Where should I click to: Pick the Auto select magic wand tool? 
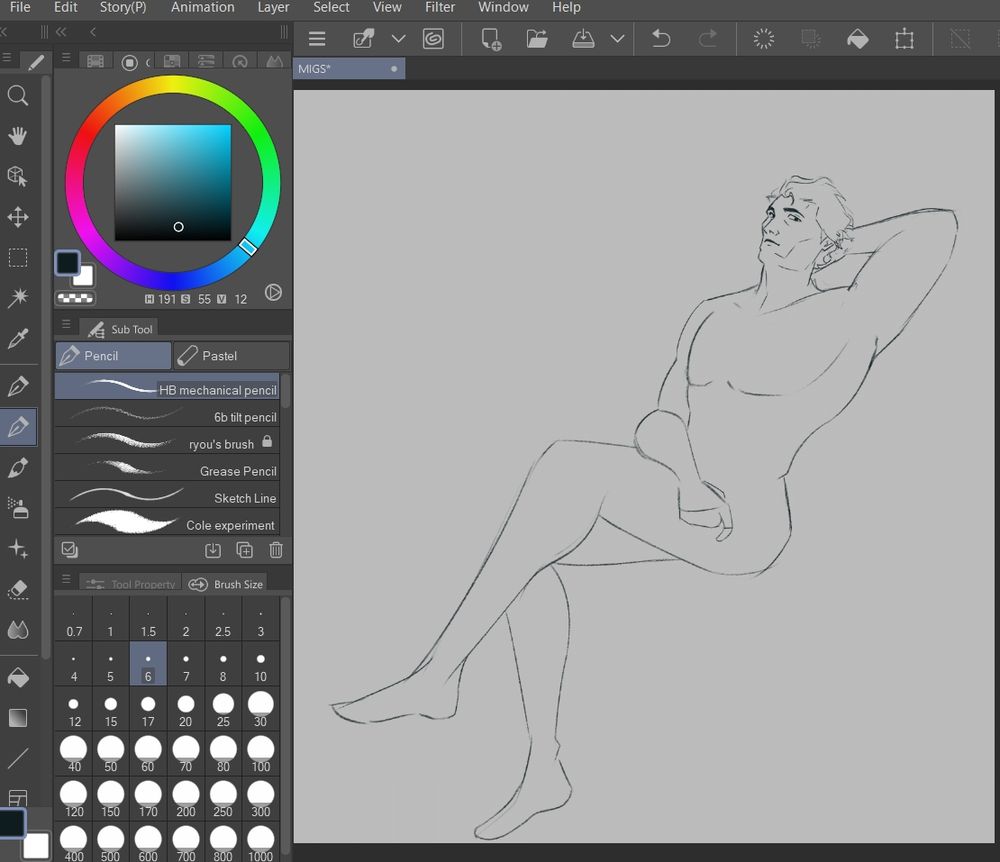click(18, 298)
